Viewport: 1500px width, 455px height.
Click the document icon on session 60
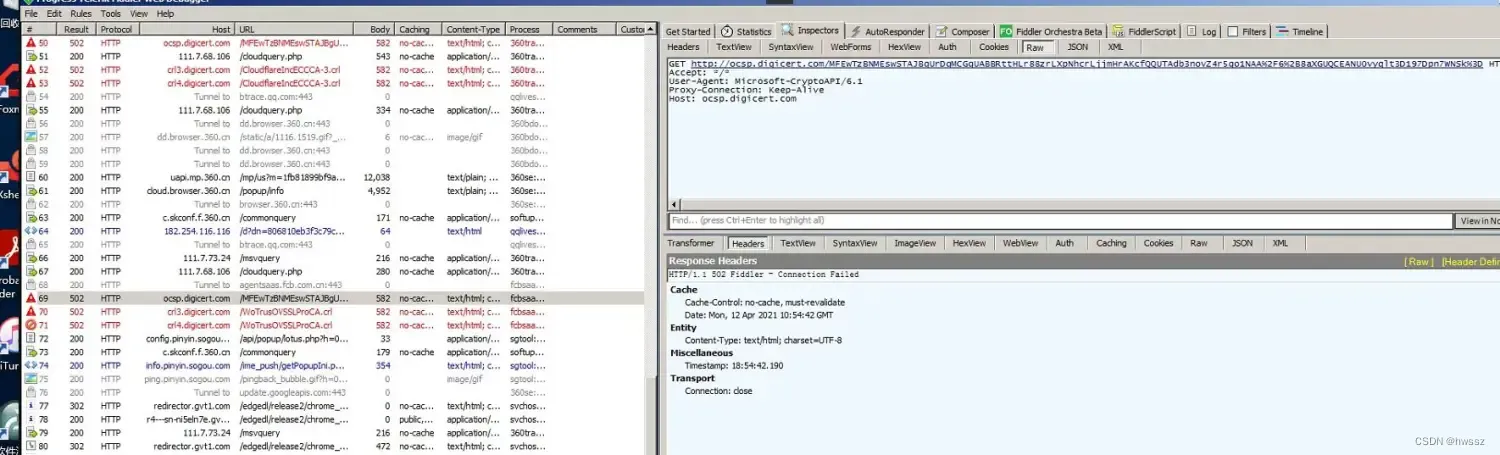coord(30,177)
